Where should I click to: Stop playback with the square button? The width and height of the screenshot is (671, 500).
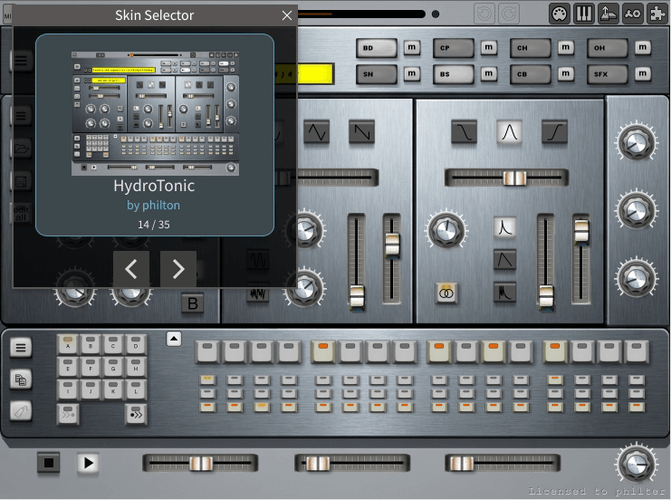coord(48,463)
